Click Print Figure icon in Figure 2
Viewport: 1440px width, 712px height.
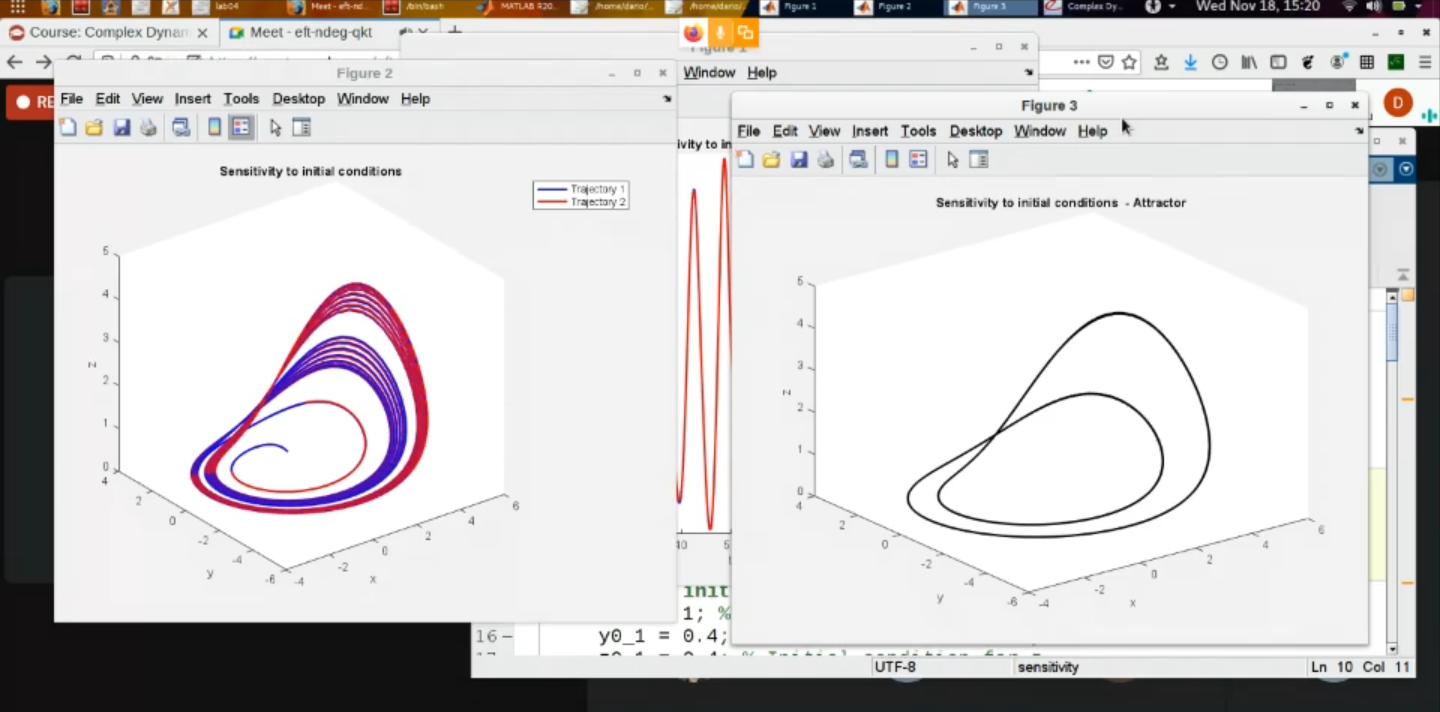click(x=148, y=127)
